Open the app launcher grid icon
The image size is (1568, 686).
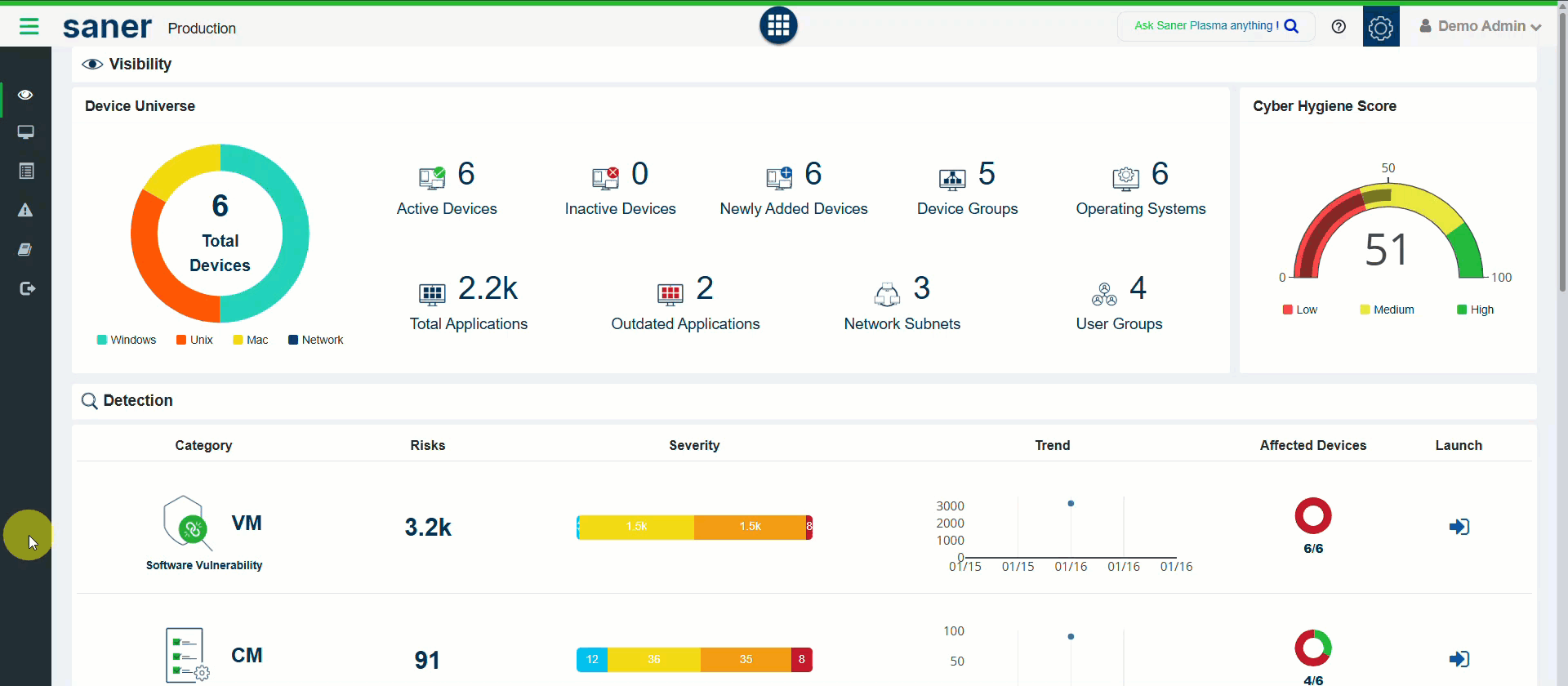pyautogui.click(x=777, y=25)
